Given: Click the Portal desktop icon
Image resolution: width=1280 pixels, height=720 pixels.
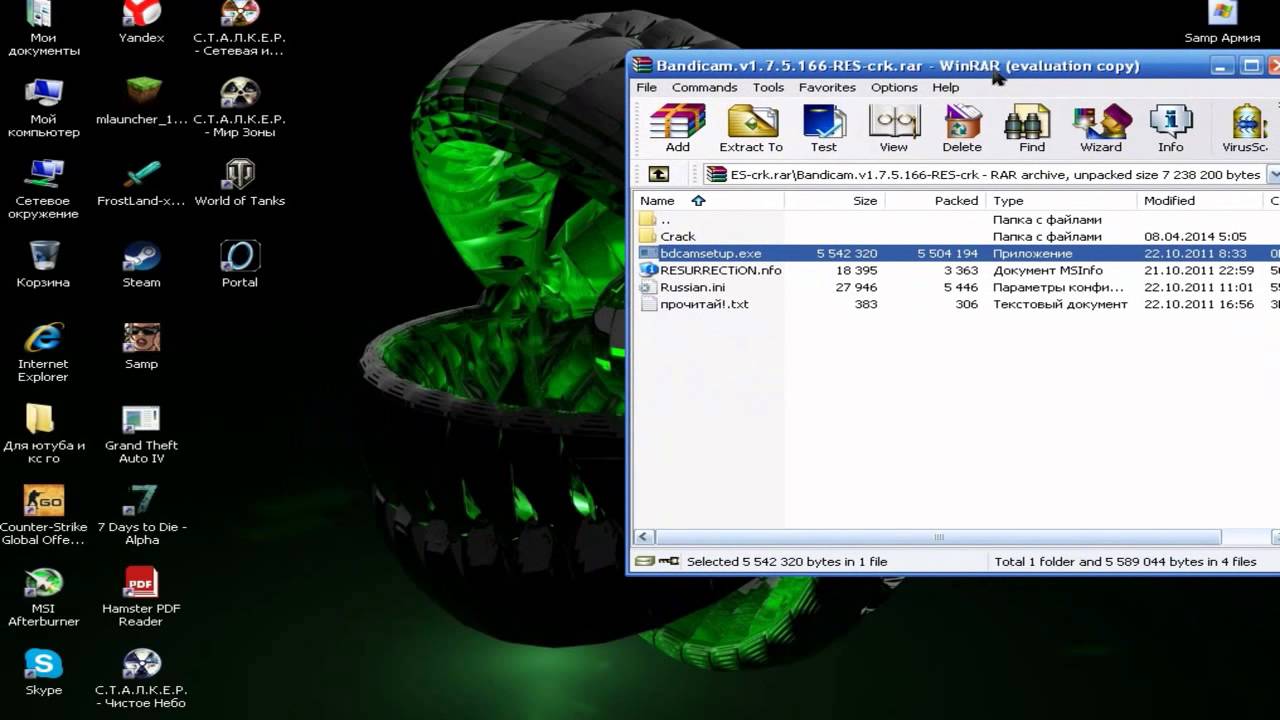Looking at the screenshot, I should pyautogui.click(x=239, y=265).
